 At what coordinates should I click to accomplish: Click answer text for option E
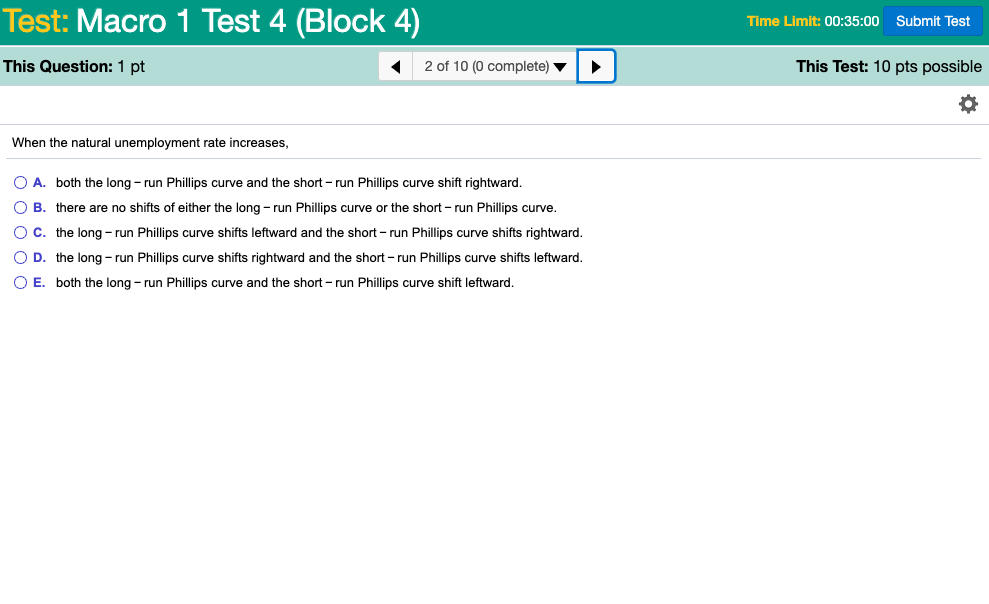(283, 282)
